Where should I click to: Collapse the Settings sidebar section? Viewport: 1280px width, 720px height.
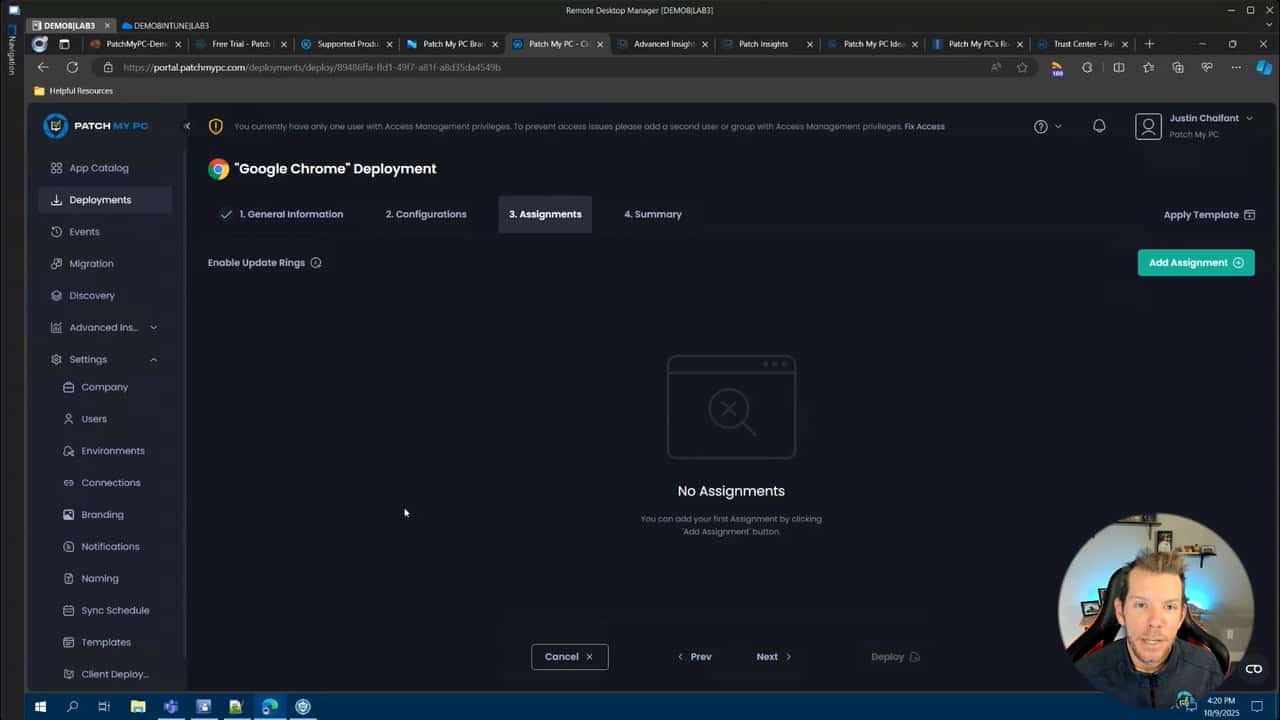point(153,359)
